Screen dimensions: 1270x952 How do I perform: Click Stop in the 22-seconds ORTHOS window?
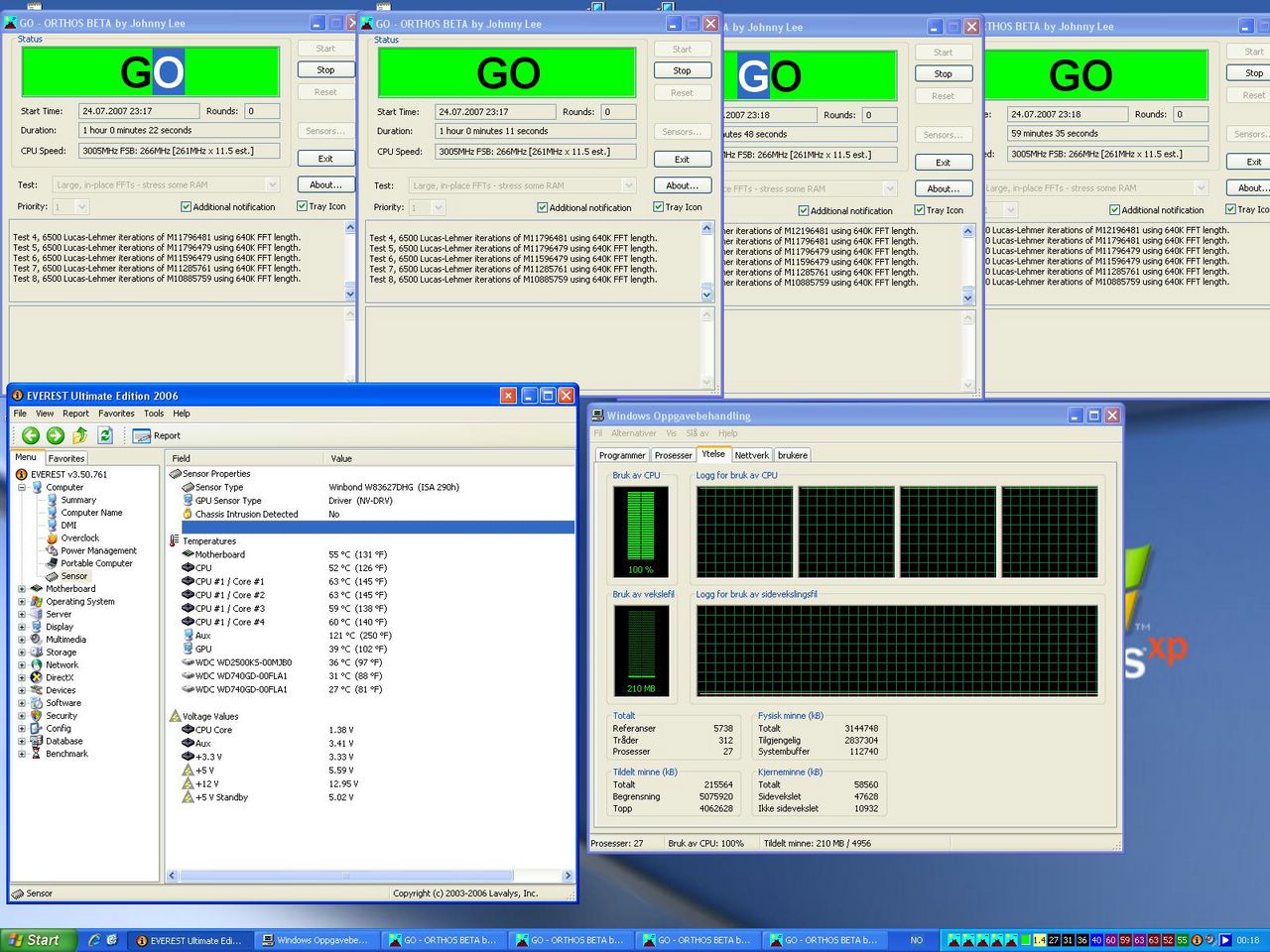[x=325, y=70]
